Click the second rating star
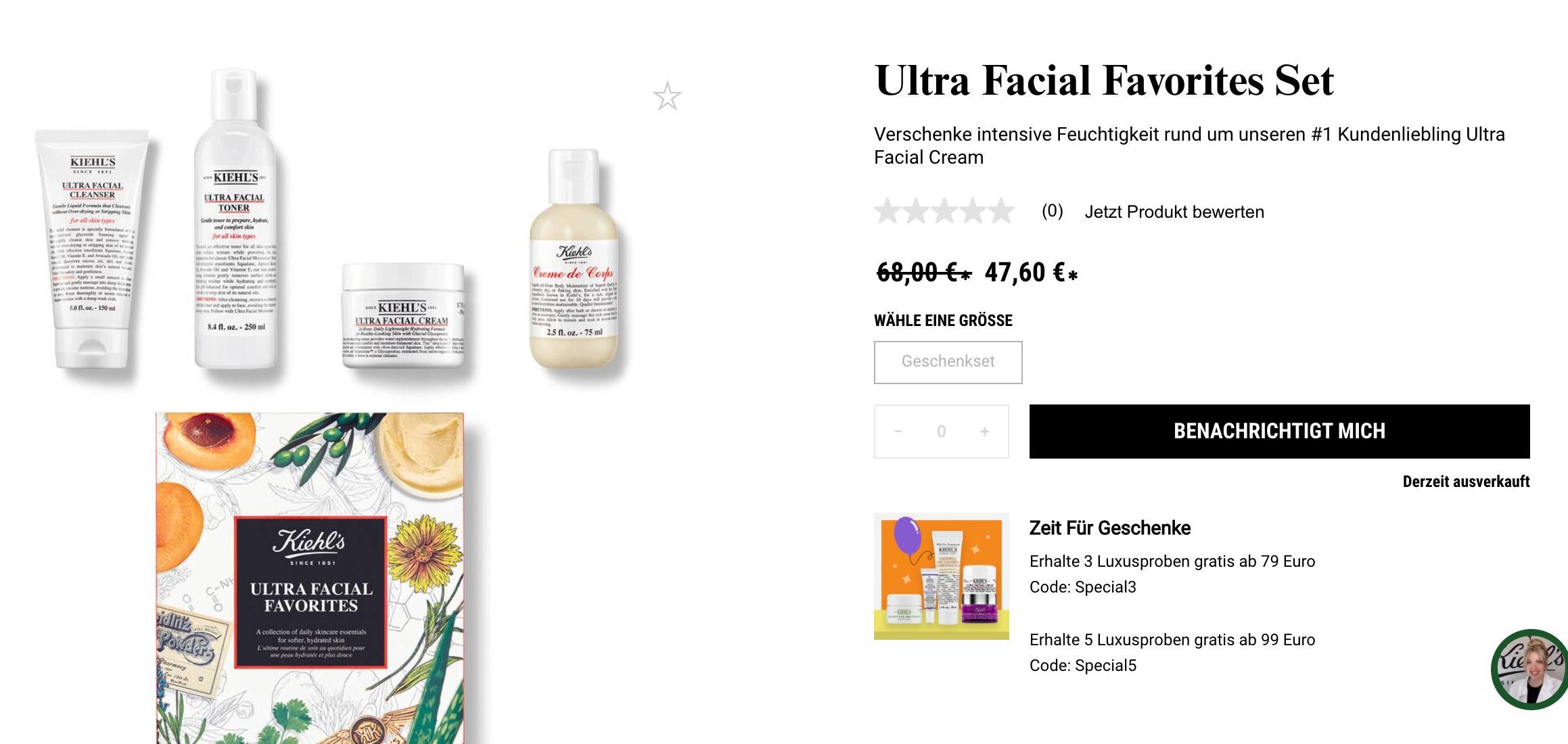This screenshot has width=1568, height=744. pyautogui.click(x=916, y=212)
